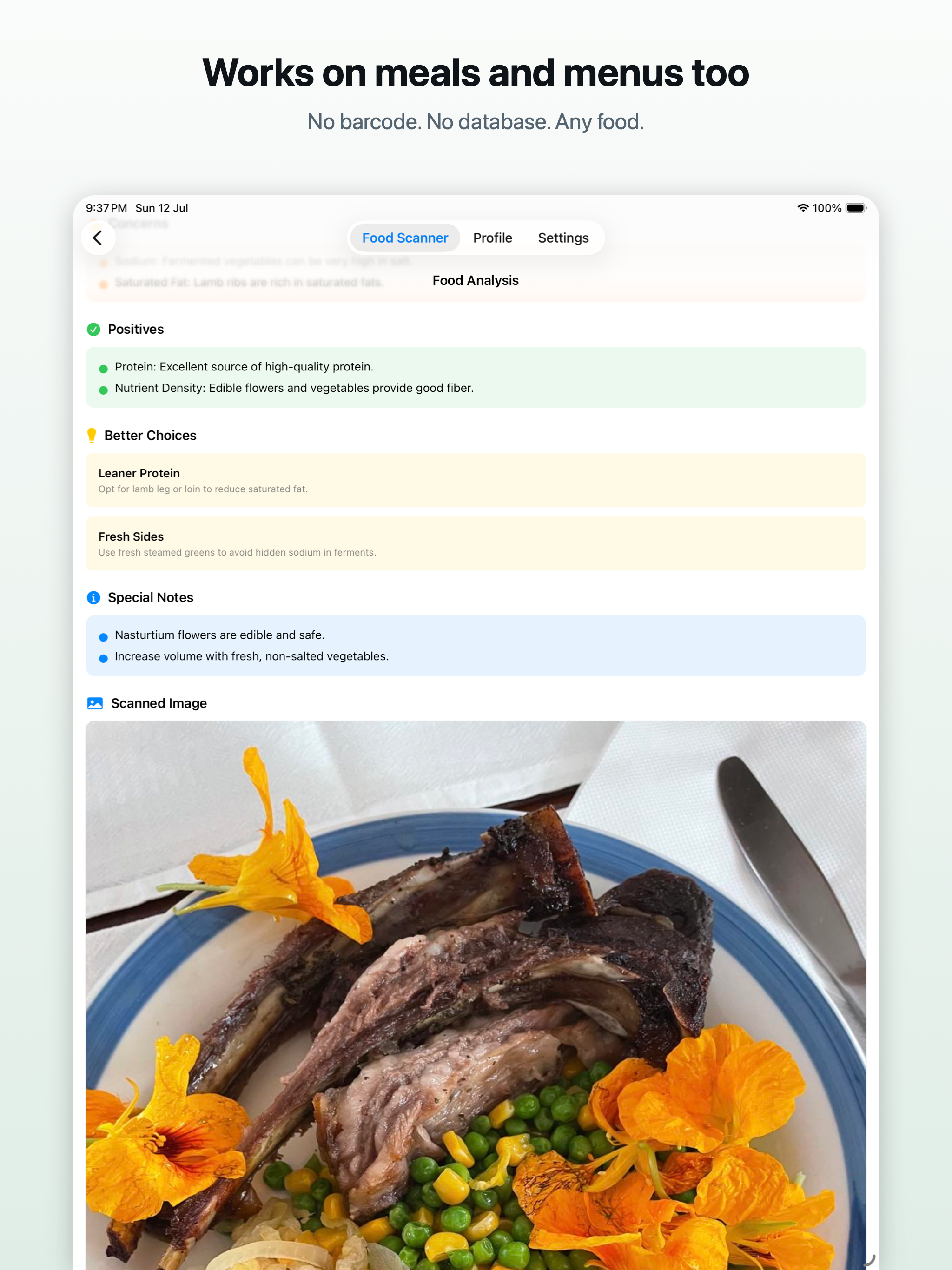This screenshot has height=1270, width=952.
Task: Select 'Protein: Excellent source of high-quality protein.'
Action: click(x=244, y=367)
